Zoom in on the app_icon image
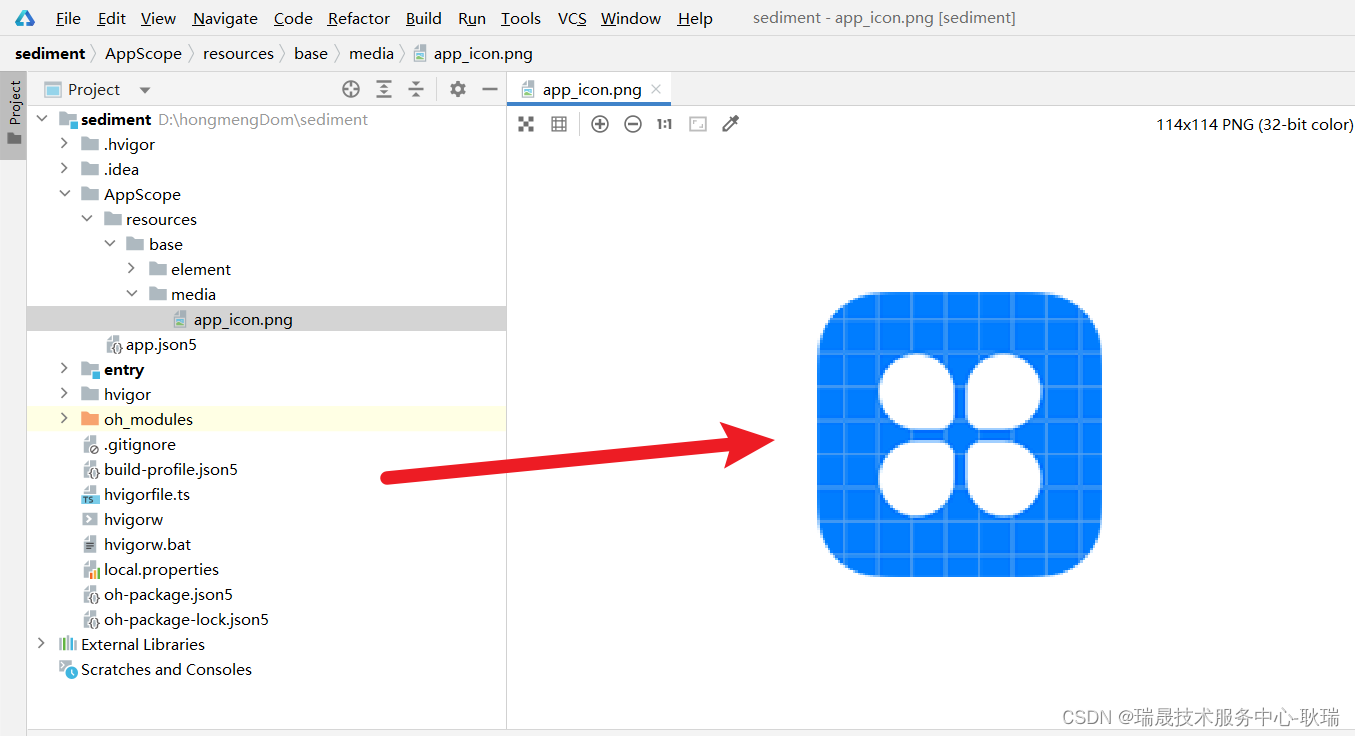 pos(600,124)
